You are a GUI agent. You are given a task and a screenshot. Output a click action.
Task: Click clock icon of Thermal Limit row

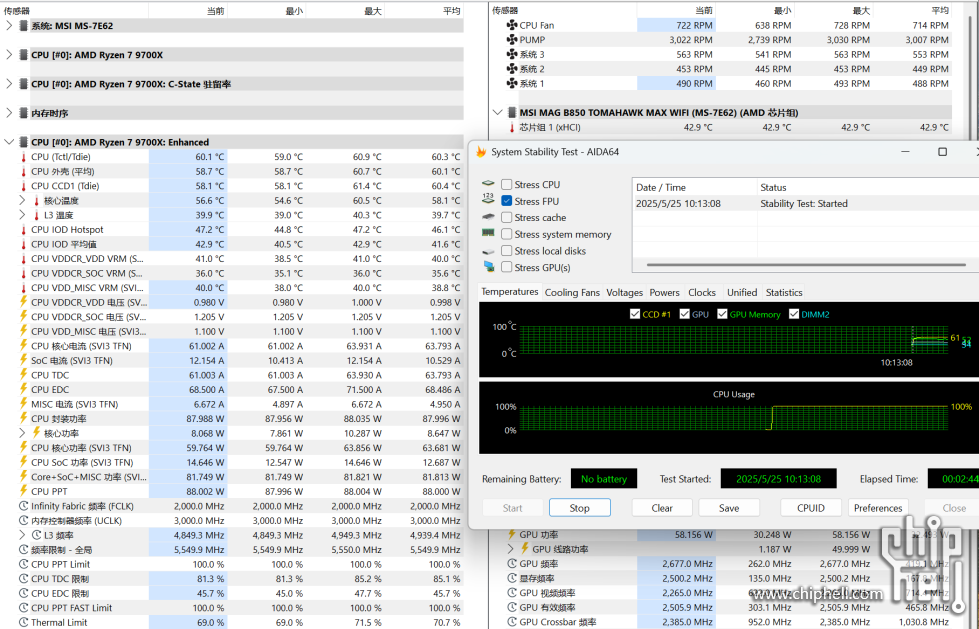coord(24,622)
